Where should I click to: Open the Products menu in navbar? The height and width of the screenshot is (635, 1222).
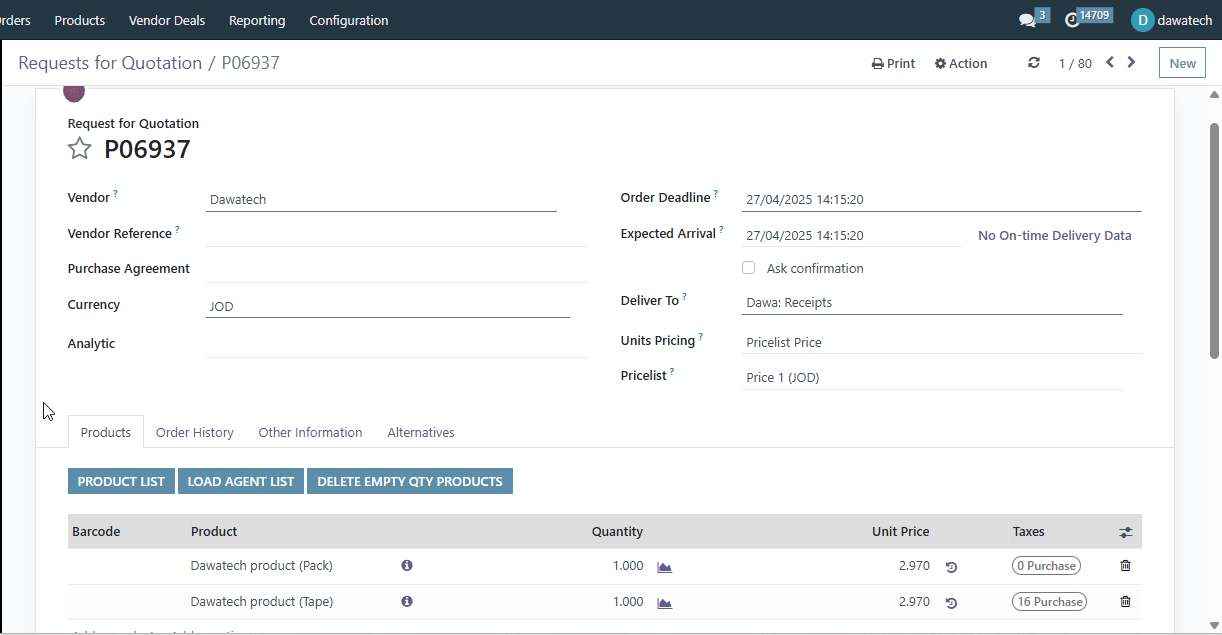[80, 20]
